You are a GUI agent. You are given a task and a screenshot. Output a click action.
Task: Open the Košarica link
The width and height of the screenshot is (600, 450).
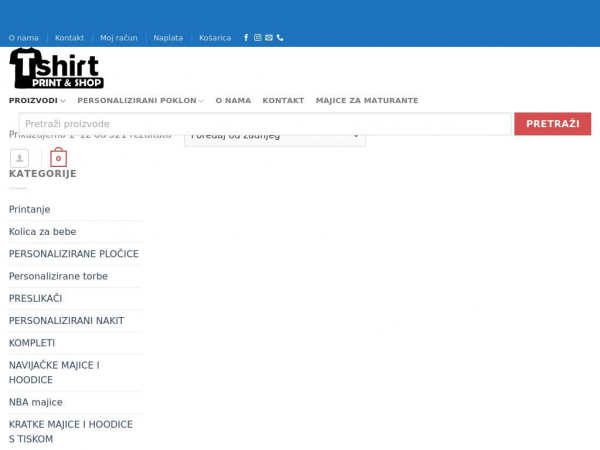pyautogui.click(x=215, y=38)
